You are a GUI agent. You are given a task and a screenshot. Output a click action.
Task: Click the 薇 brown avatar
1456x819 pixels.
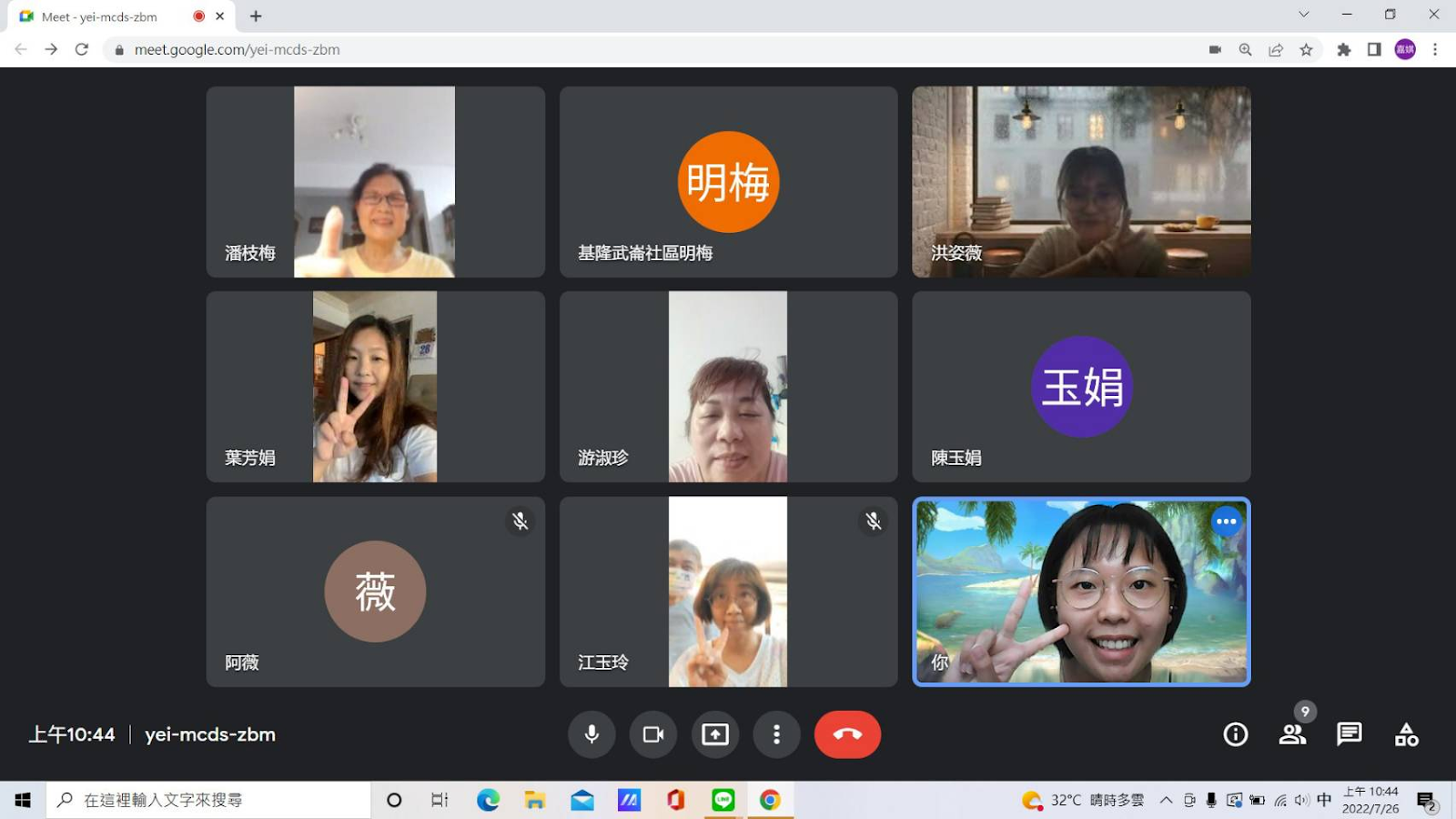point(375,591)
